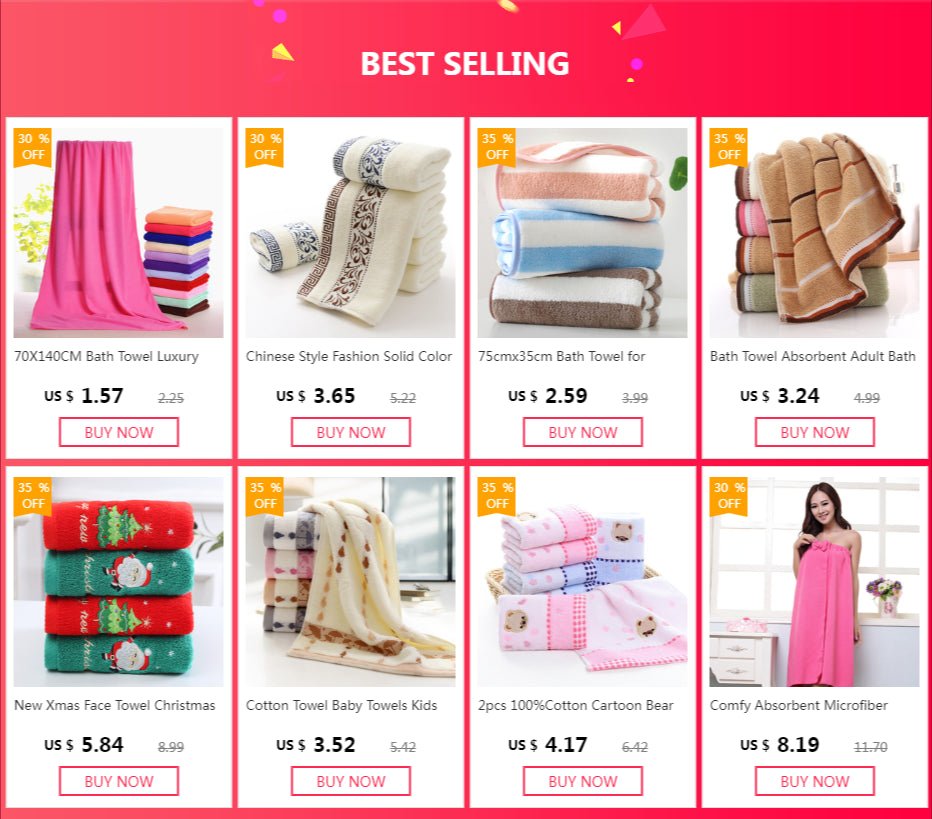Open the Cotton Towel Baby Towels Kids title
The width and height of the screenshot is (932, 819).
click(x=341, y=705)
